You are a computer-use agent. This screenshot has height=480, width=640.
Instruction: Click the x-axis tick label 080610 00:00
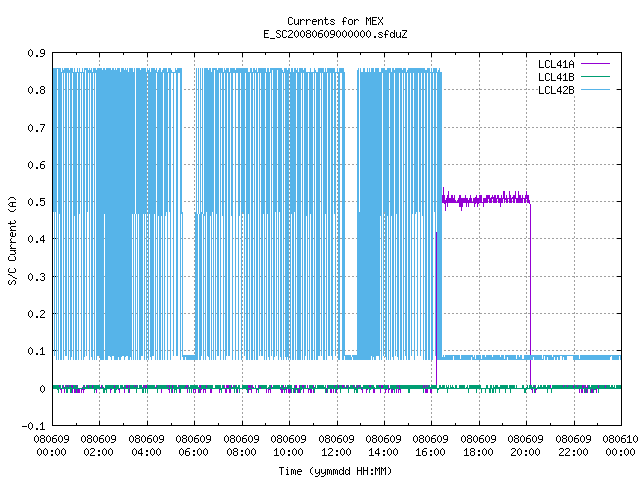(x=620, y=445)
